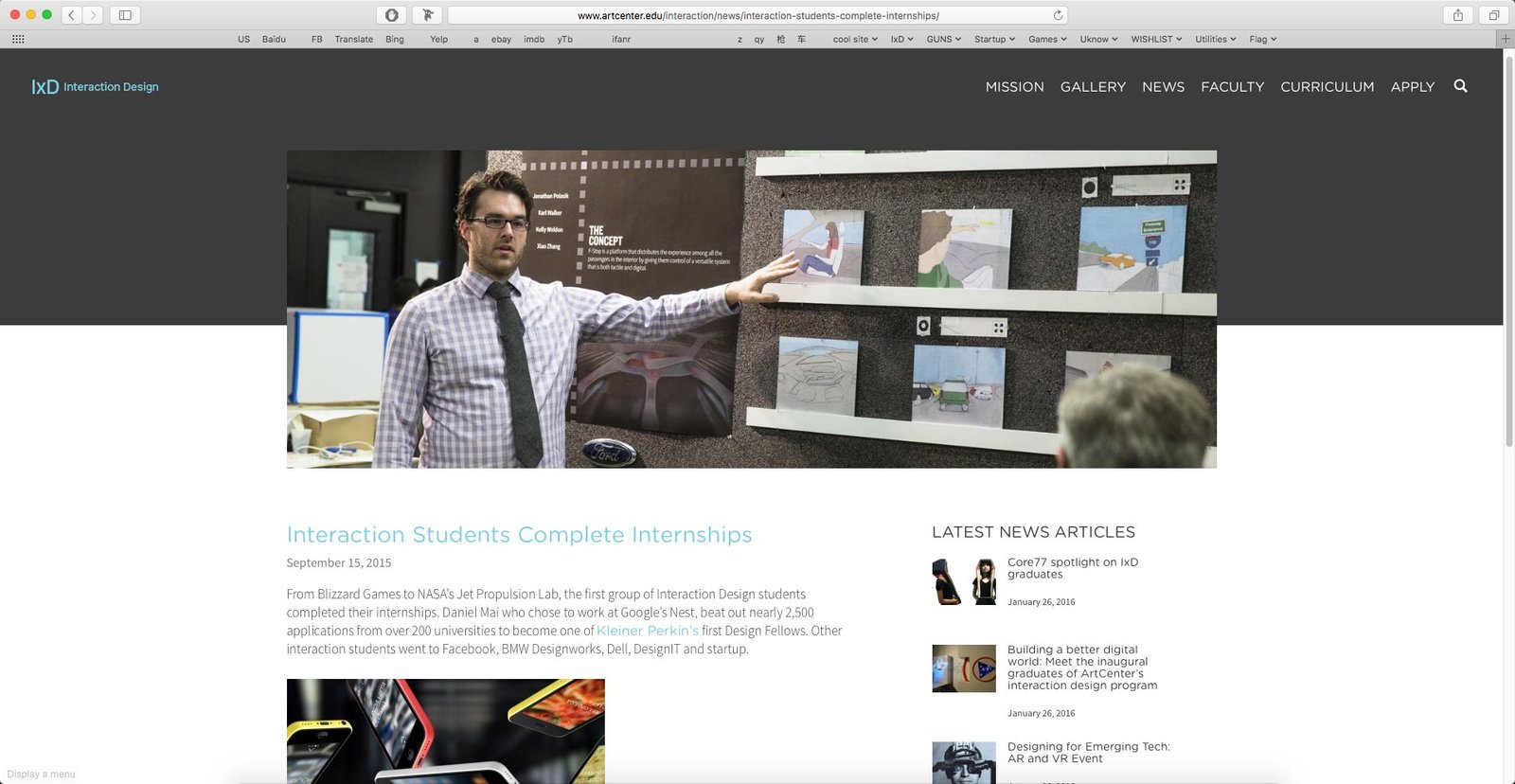Expand the Startup bookmarks folder
The height and width of the screenshot is (784, 1515).
tap(994, 39)
